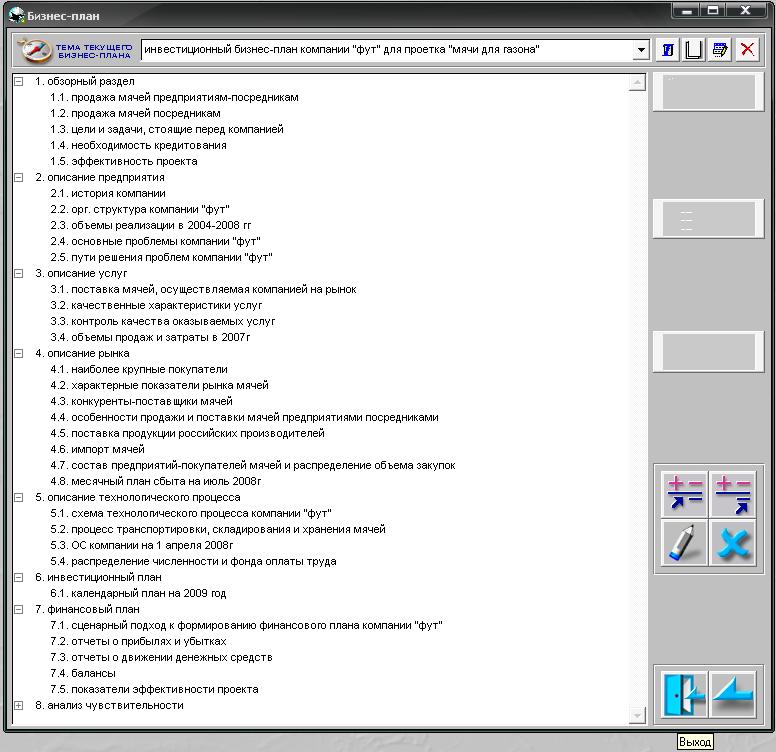Select heading 4. описание рынка

tap(82, 354)
